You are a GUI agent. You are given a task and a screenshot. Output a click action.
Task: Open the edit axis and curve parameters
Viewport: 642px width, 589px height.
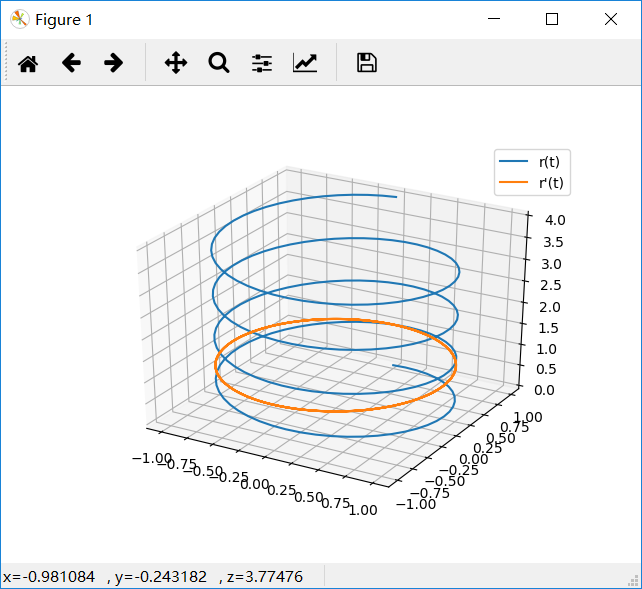click(305, 63)
